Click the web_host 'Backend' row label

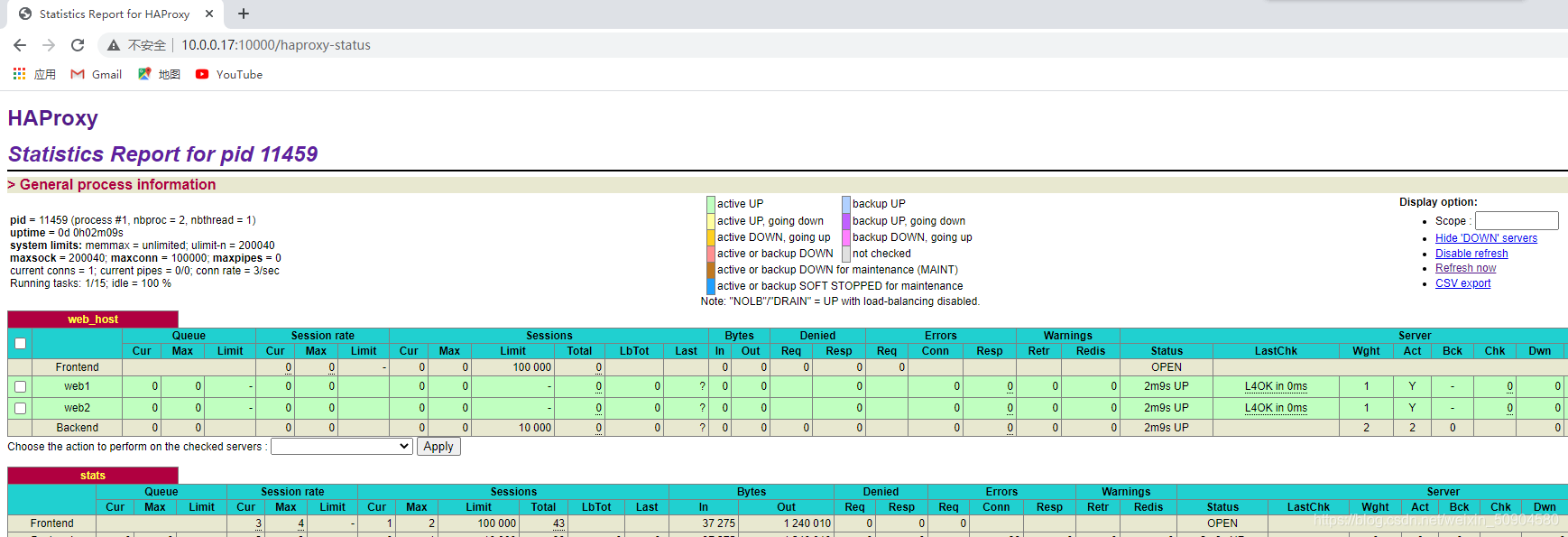pos(78,428)
